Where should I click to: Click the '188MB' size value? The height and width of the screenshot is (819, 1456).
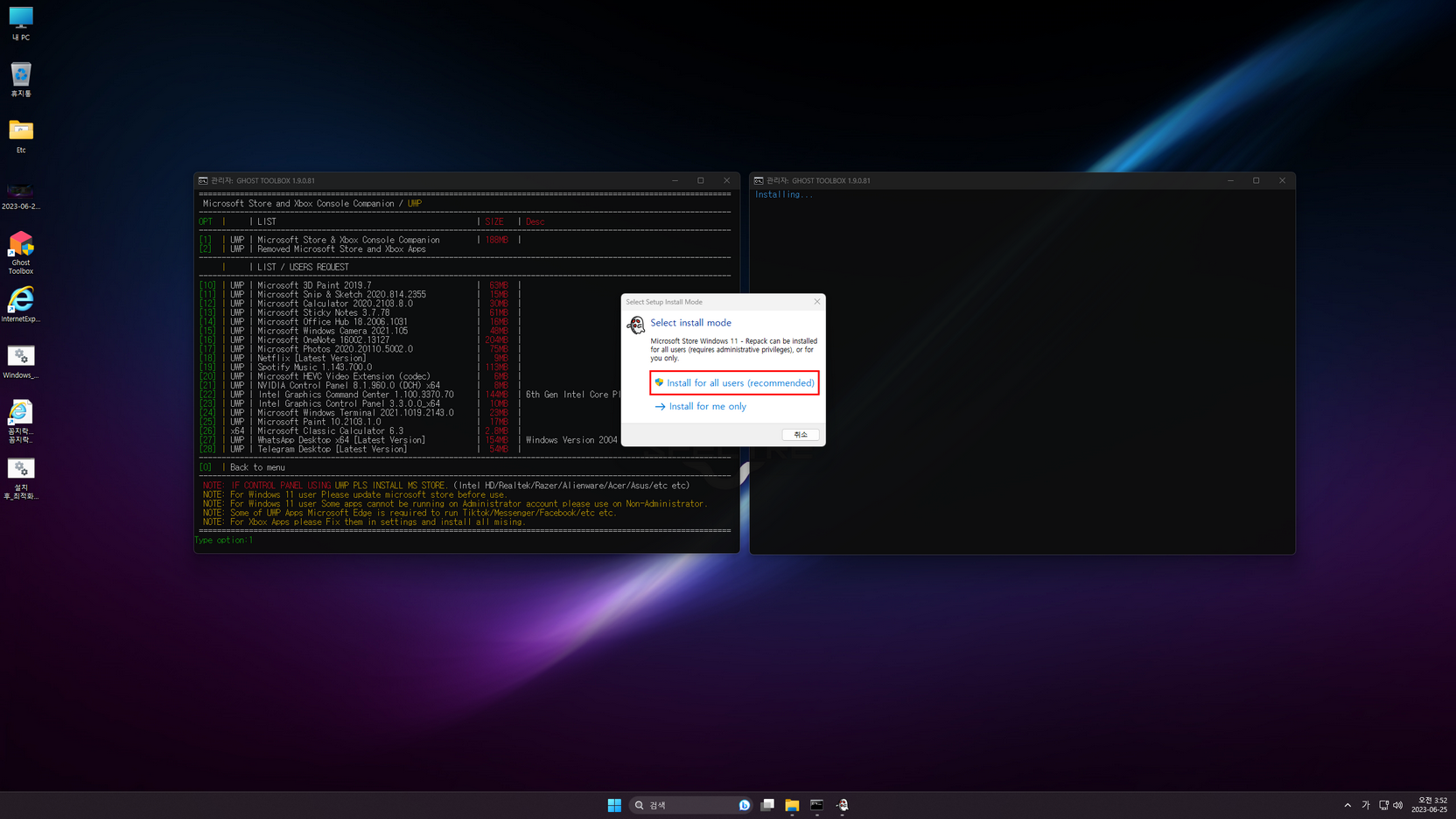(x=496, y=240)
